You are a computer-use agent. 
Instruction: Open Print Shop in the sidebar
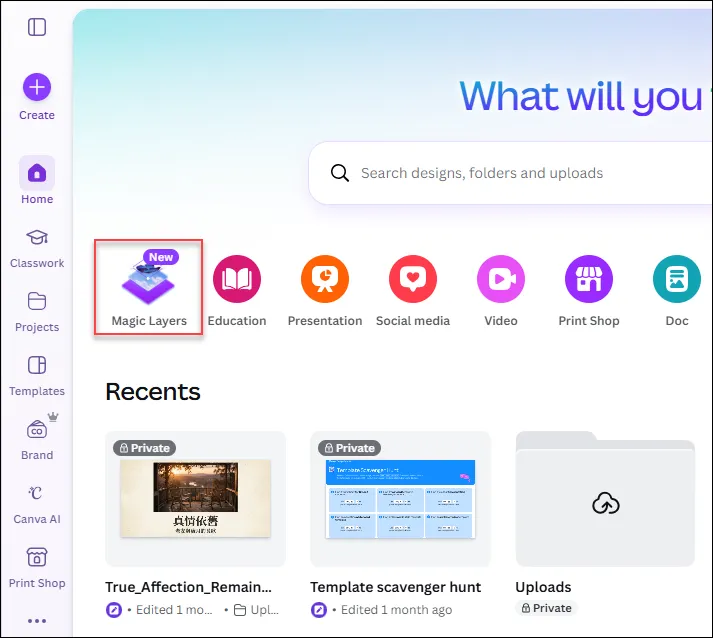(x=37, y=569)
